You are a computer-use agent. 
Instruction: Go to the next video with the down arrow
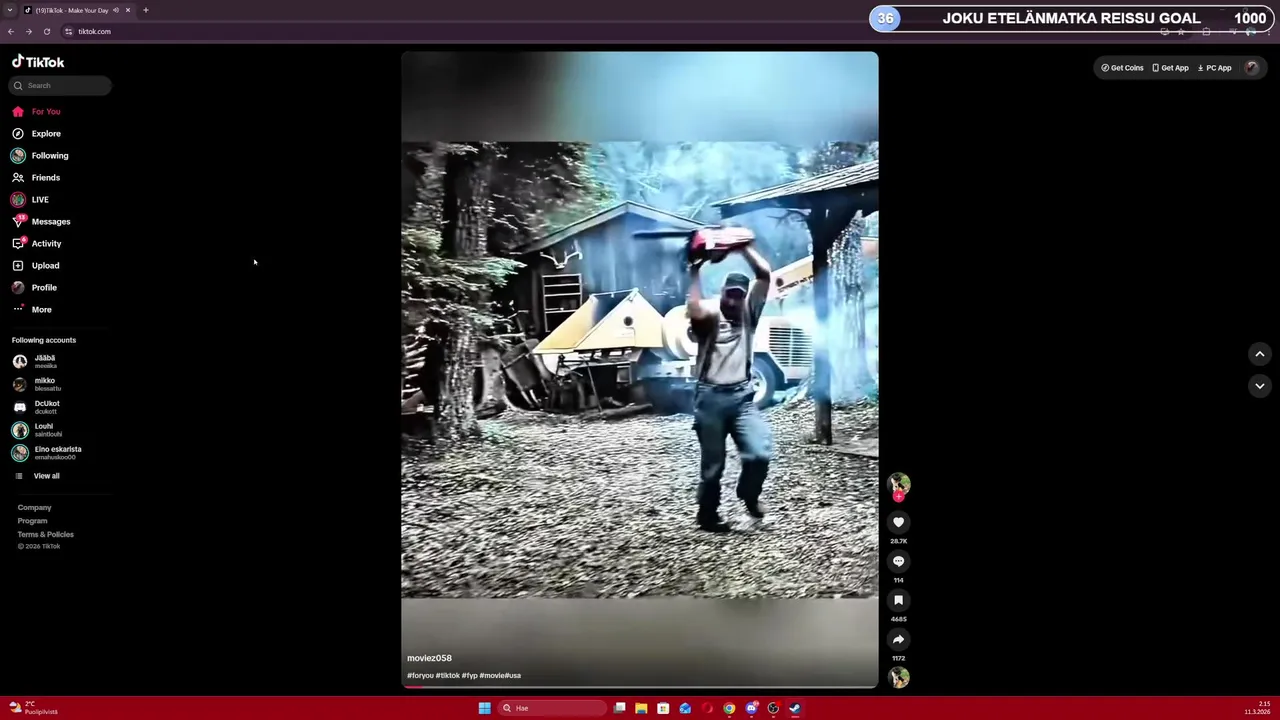(1260, 385)
